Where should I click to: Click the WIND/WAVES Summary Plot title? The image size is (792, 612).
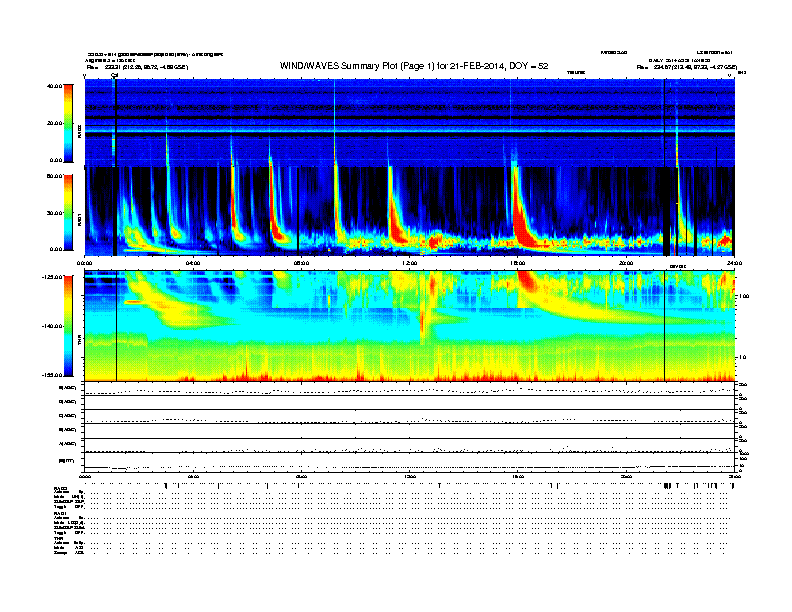414,66
